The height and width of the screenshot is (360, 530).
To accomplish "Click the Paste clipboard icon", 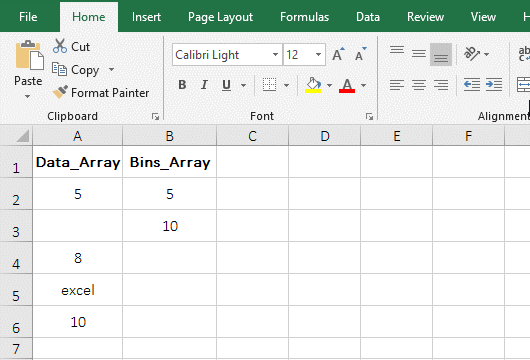I will (x=29, y=55).
